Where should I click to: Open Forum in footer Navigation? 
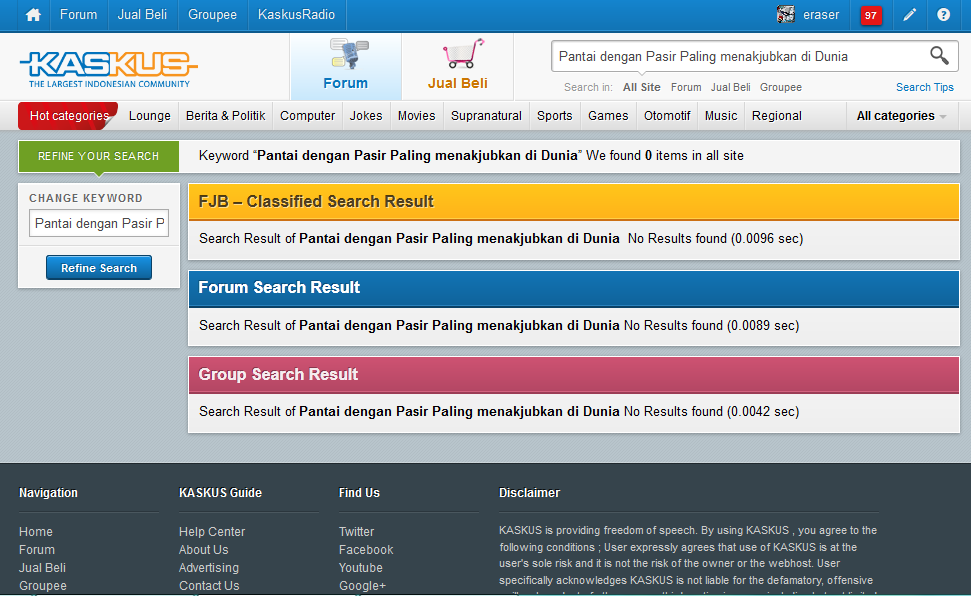click(x=37, y=550)
